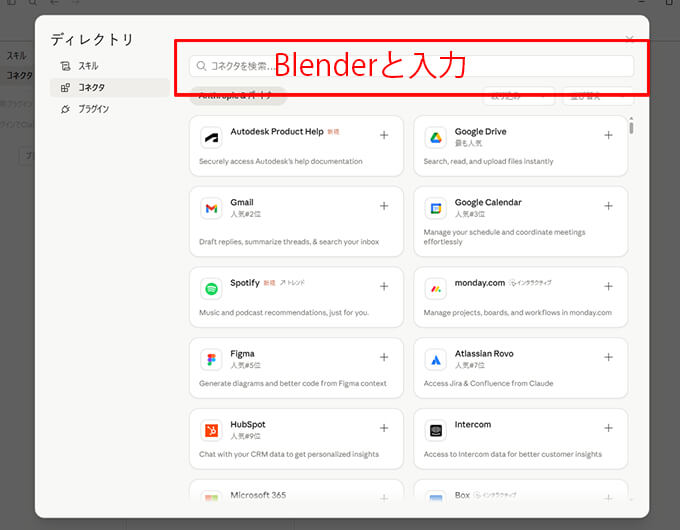Open the sort order dropdown
The width and height of the screenshot is (680, 530).
pos(597,97)
